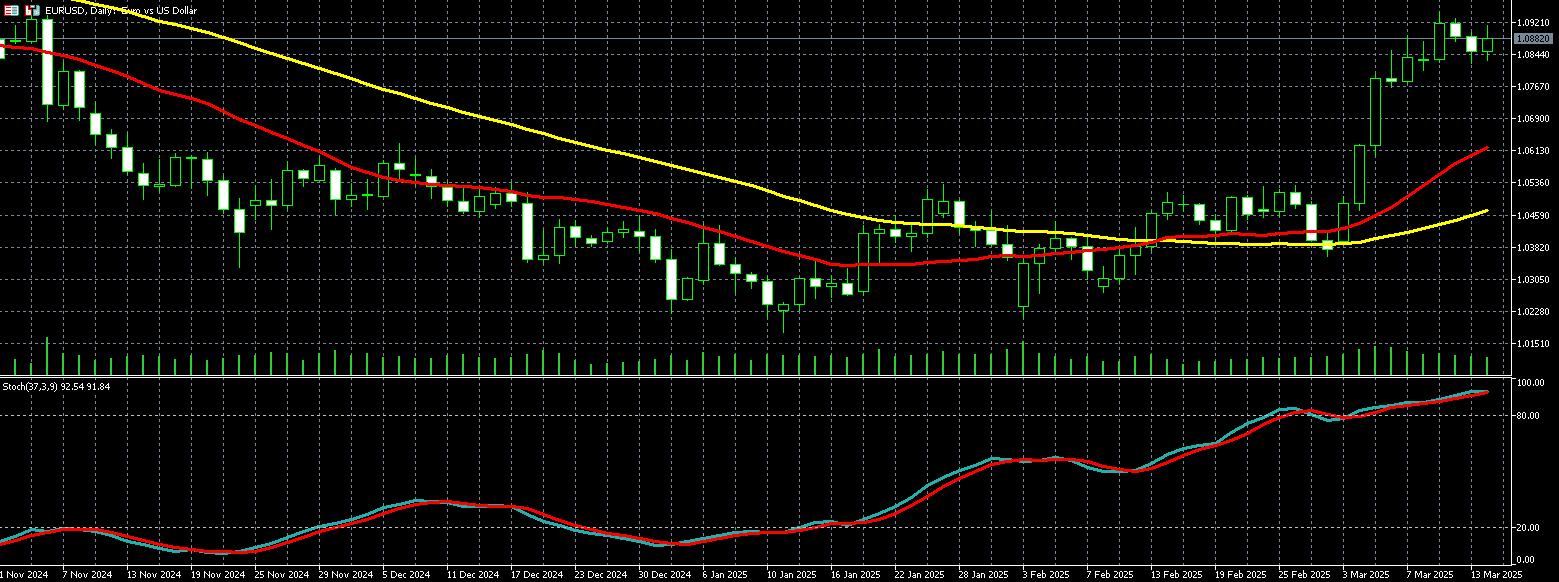
Task: Click the 1.04590 price scale label
Action: [x=1534, y=215]
